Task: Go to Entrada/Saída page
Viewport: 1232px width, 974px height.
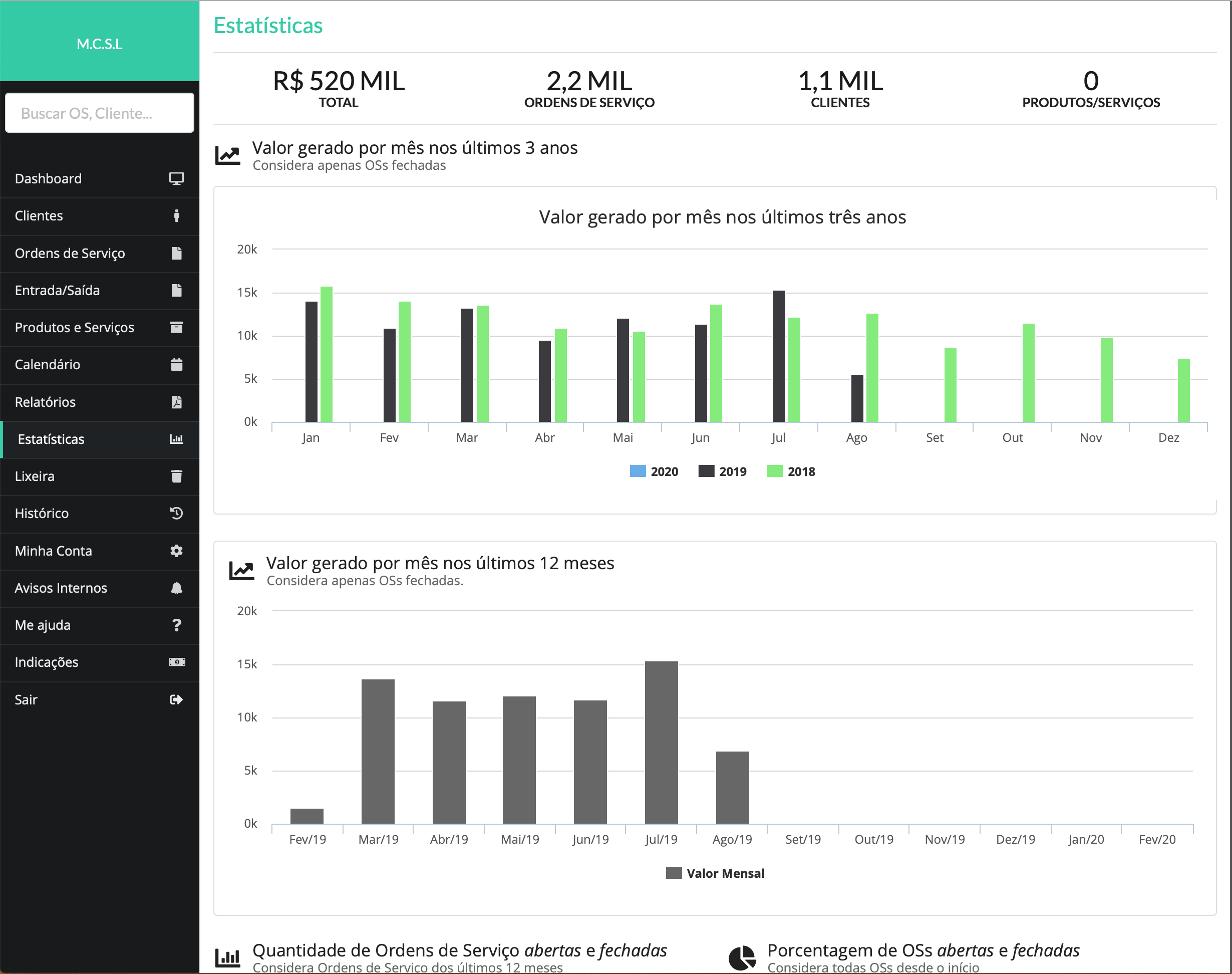Action: click(x=57, y=290)
